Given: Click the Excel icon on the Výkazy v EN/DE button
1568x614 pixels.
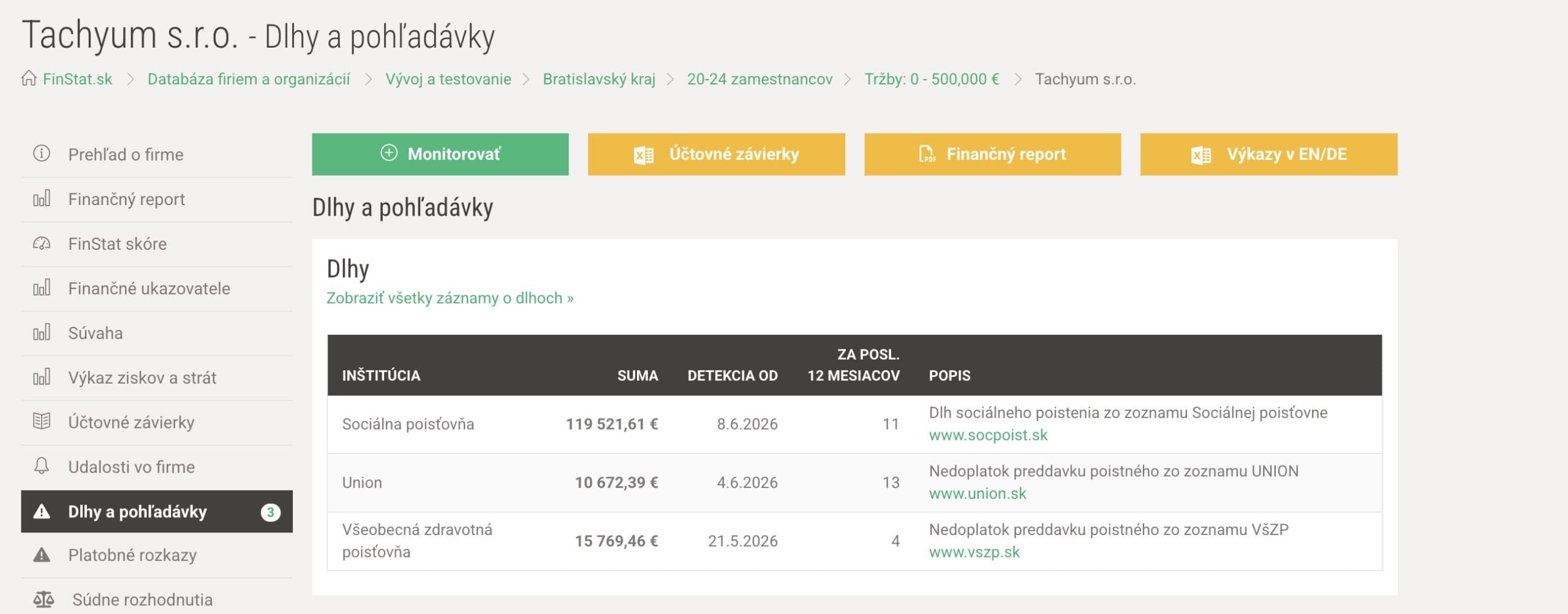Looking at the screenshot, I should pos(1201,155).
